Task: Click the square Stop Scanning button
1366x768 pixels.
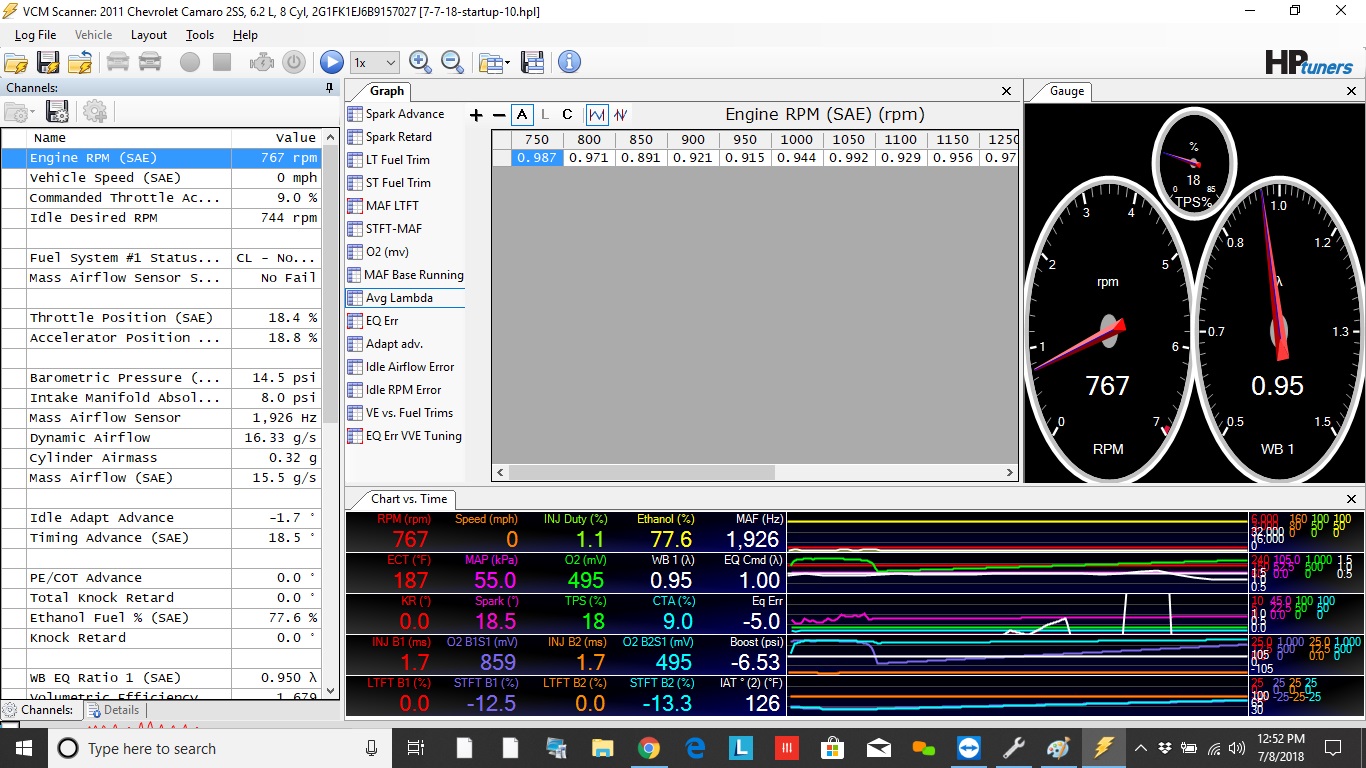Action: [222, 62]
